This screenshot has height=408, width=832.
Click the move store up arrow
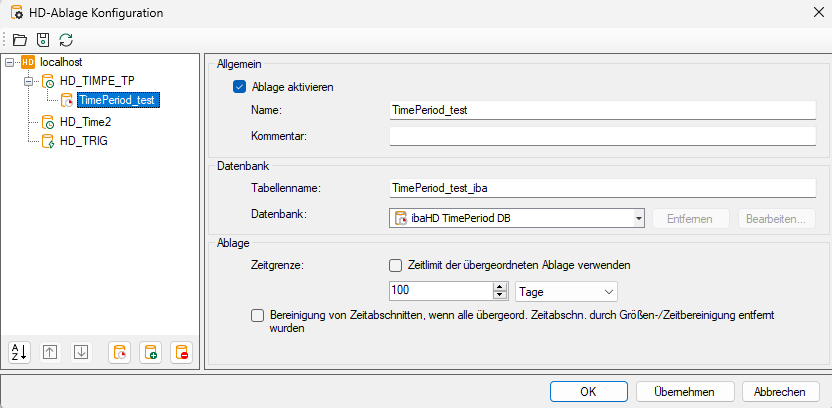50,352
